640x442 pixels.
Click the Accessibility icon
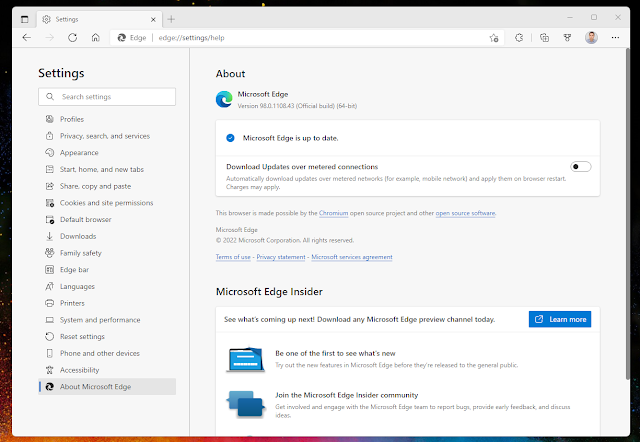pyautogui.click(x=49, y=370)
